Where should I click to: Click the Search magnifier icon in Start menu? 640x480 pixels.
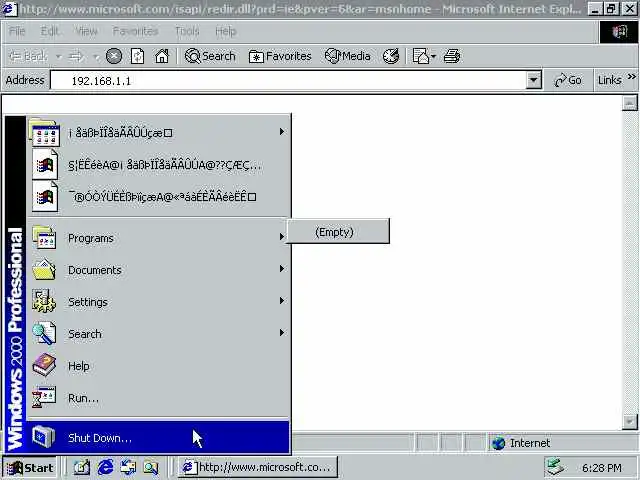pos(44,333)
